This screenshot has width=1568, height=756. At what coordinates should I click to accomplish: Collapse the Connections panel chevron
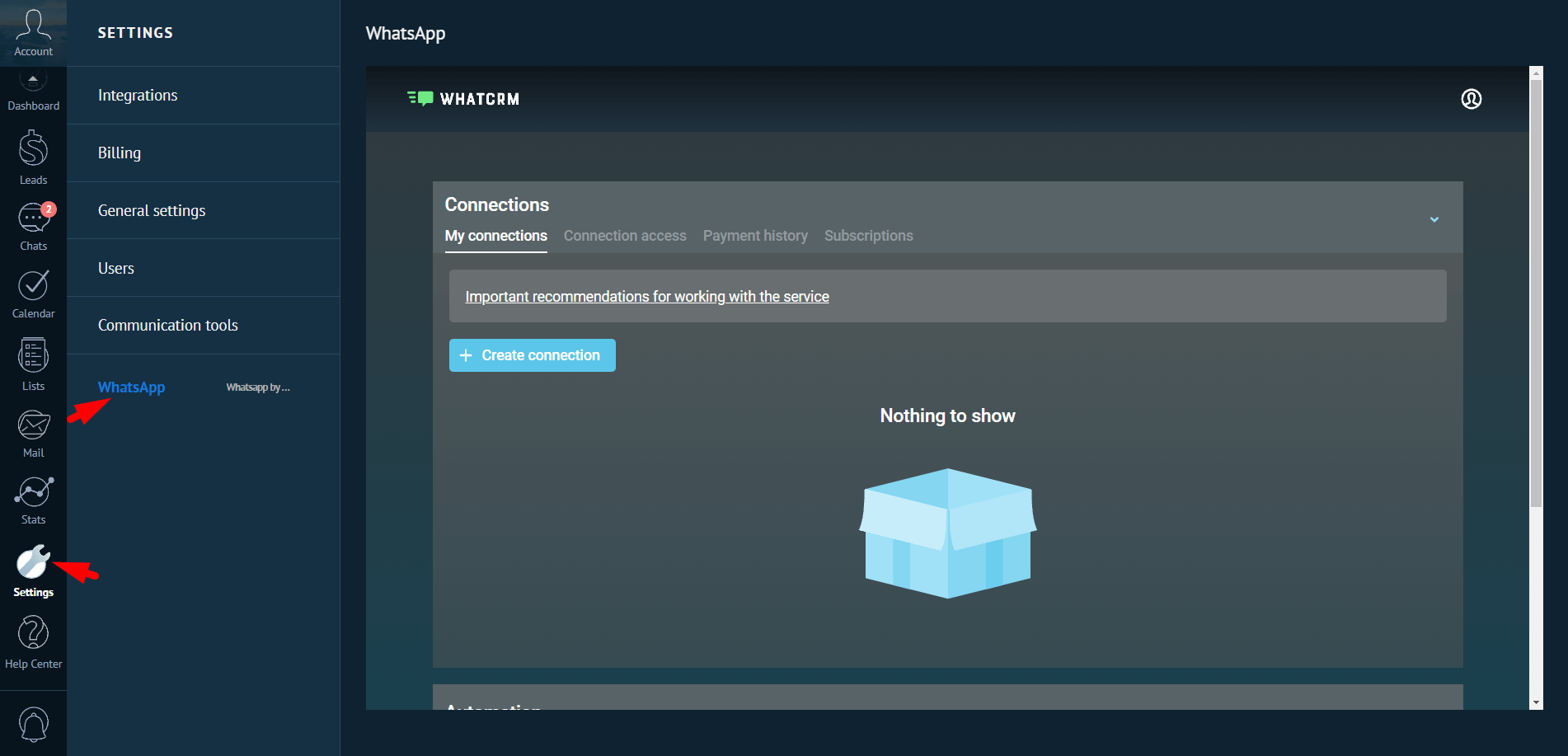[x=1434, y=219]
